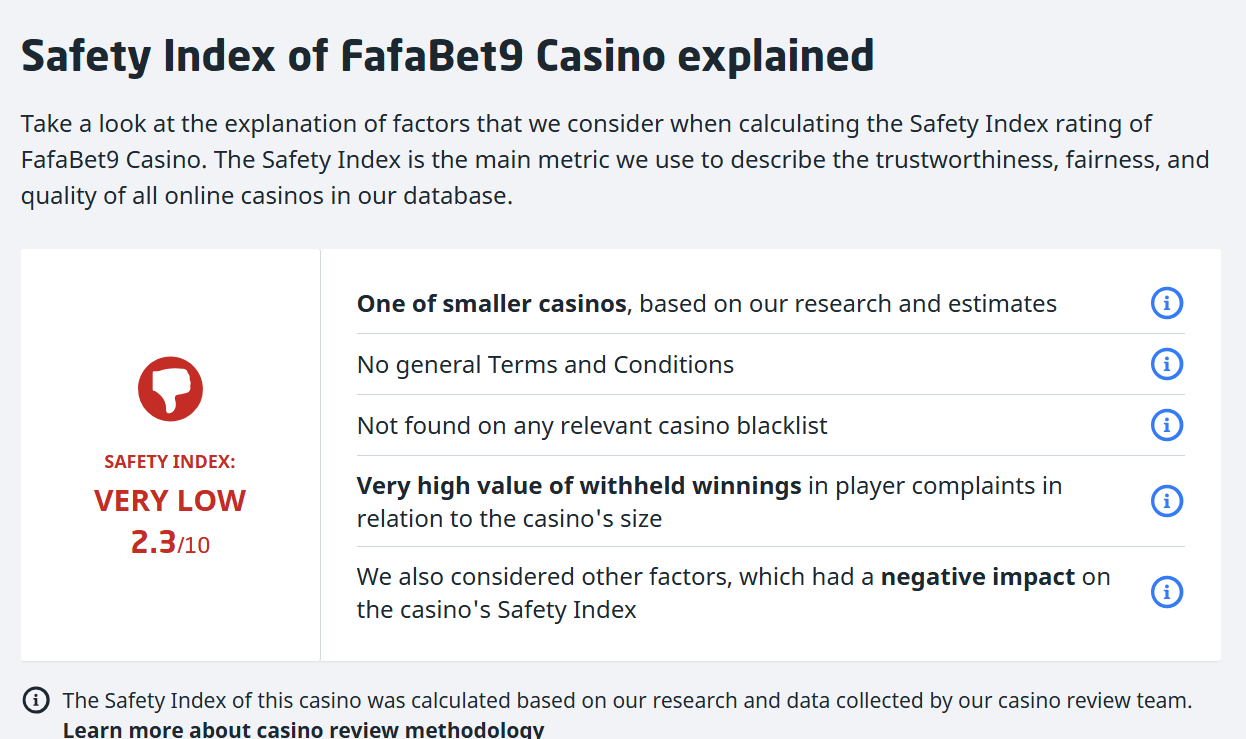Select the "One of smaller casinos" bold text
The width and height of the screenshot is (1246, 739).
click(x=491, y=303)
